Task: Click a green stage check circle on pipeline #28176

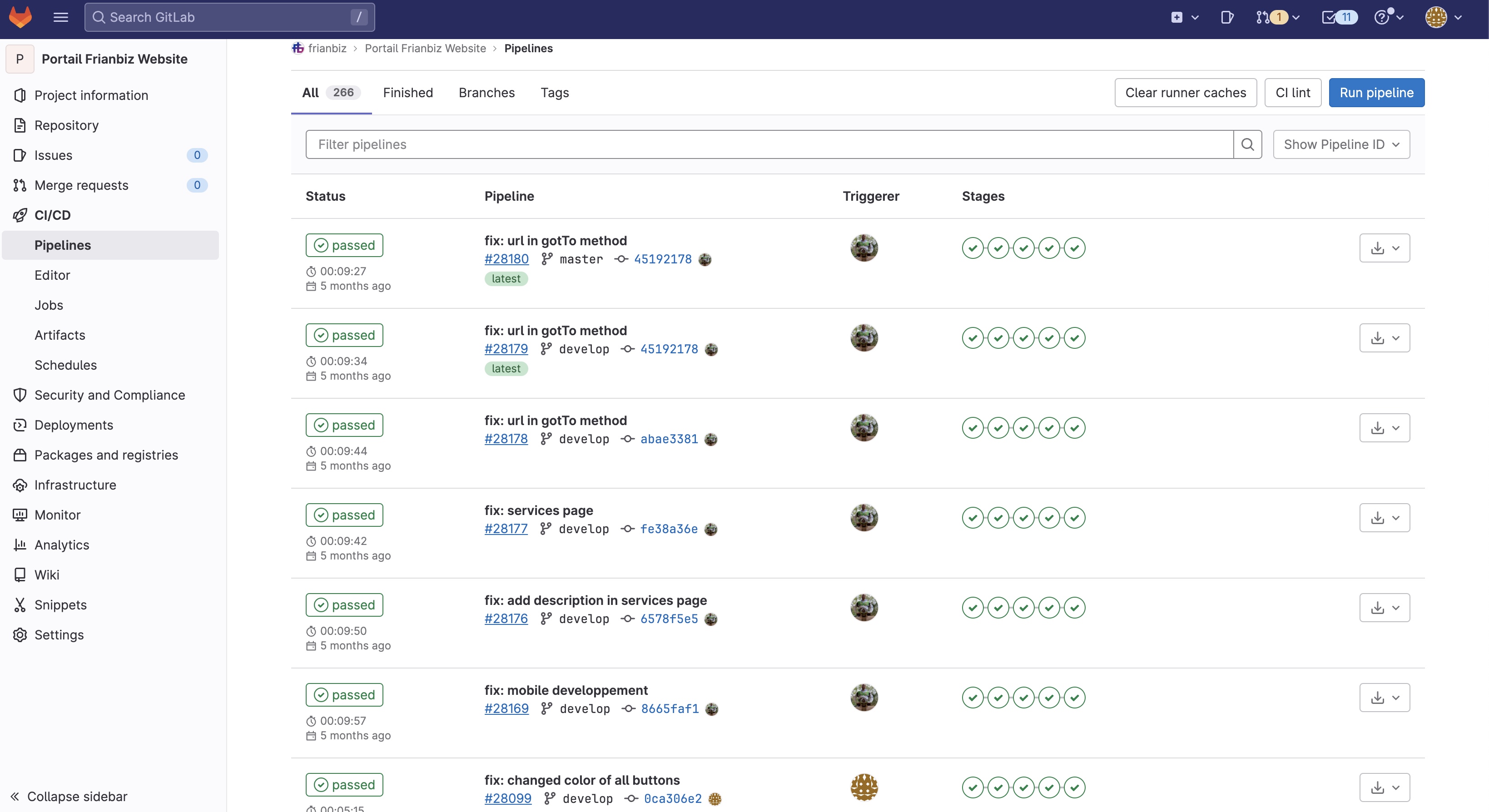Action: click(x=973, y=608)
